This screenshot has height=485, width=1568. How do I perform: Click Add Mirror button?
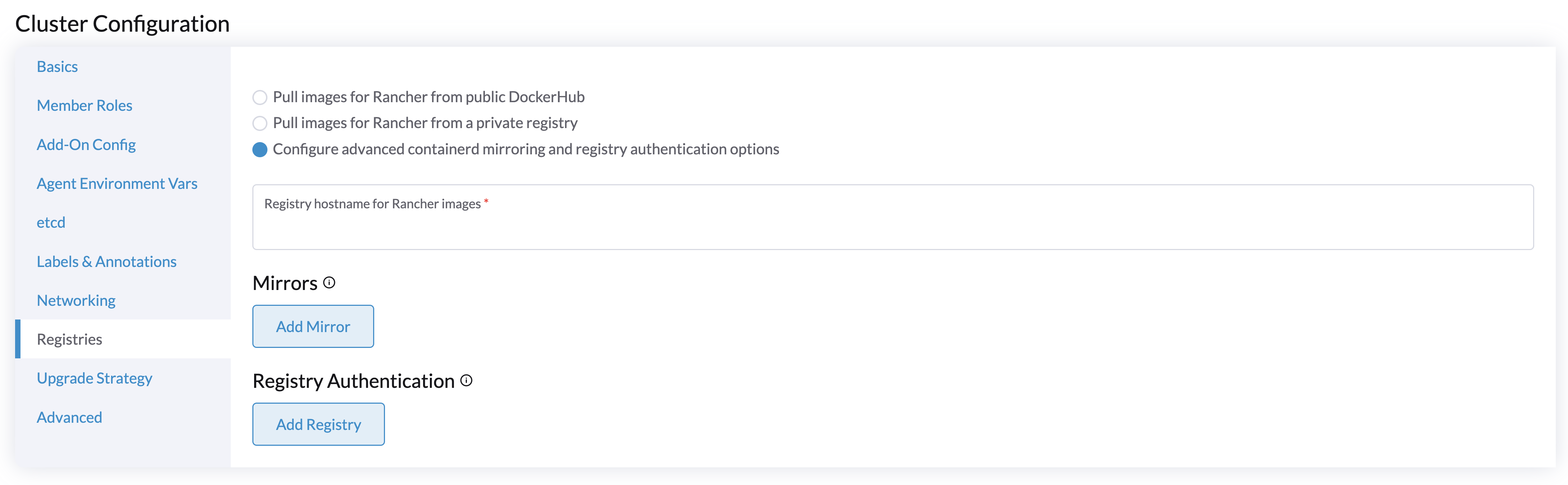pyautogui.click(x=313, y=326)
